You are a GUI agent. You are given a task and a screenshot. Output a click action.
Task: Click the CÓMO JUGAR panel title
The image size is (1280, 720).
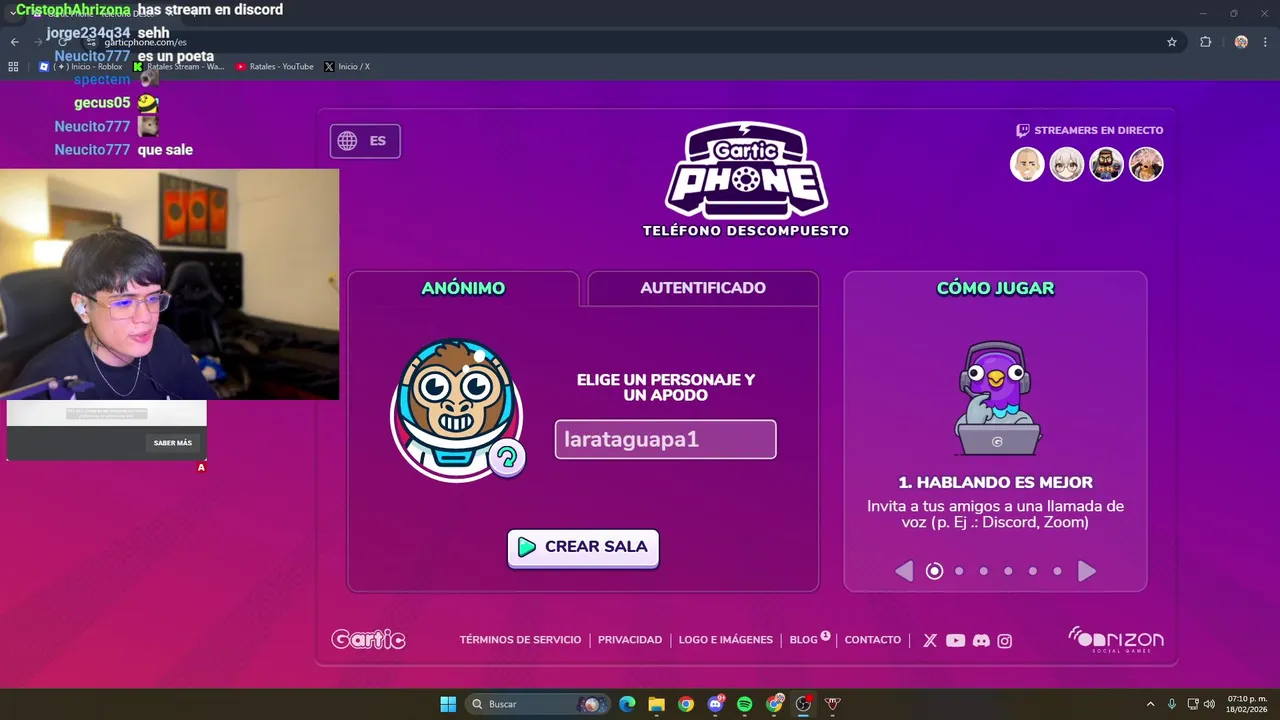(995, 288)
